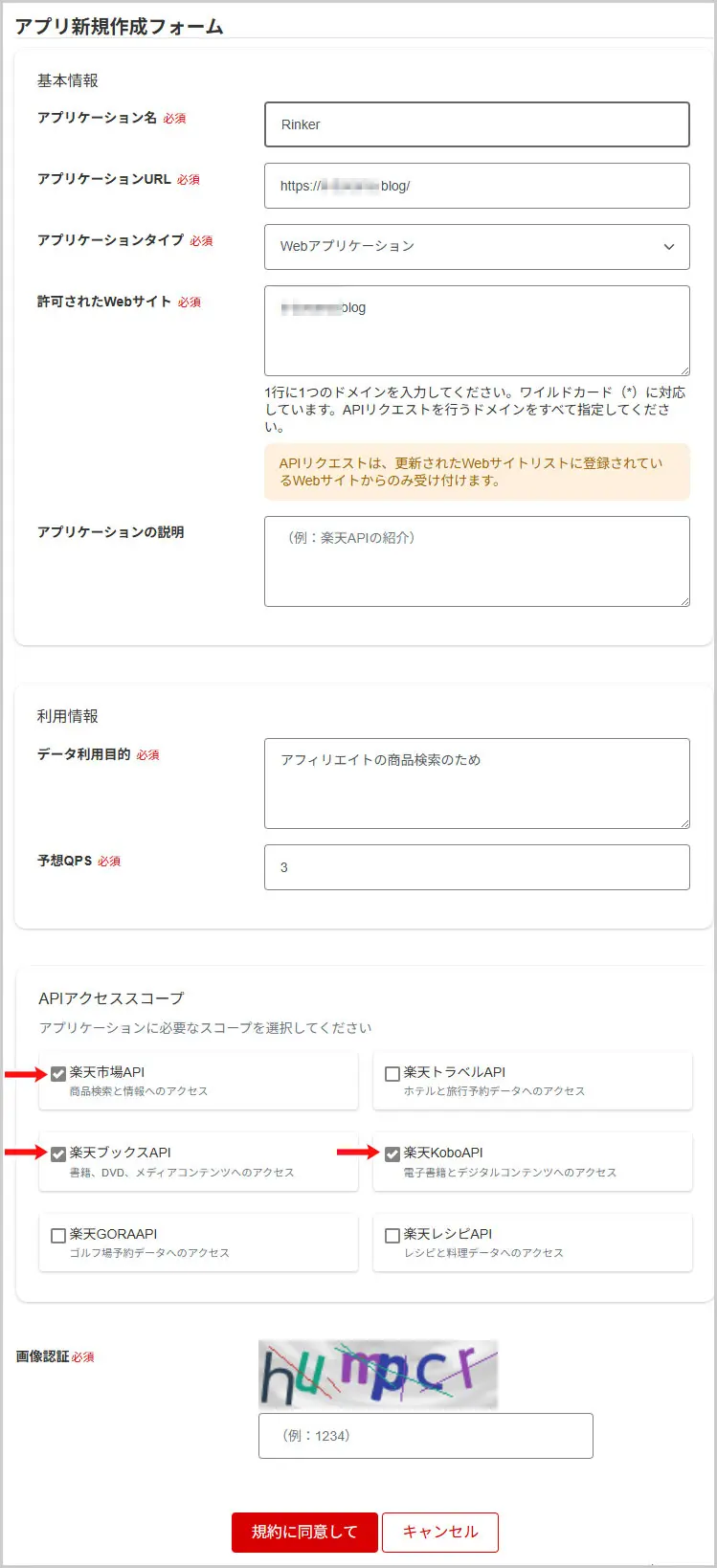Click inside the 許可されたWebサイト textarea
The width and height of the screenshot is (717, 1568).
[x=476, y=328]
